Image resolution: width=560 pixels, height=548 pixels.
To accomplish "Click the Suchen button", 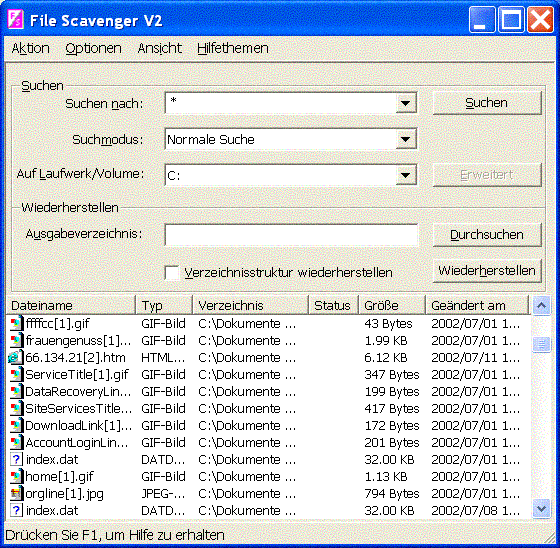I will pyautogui.click(x=487, y=103).
